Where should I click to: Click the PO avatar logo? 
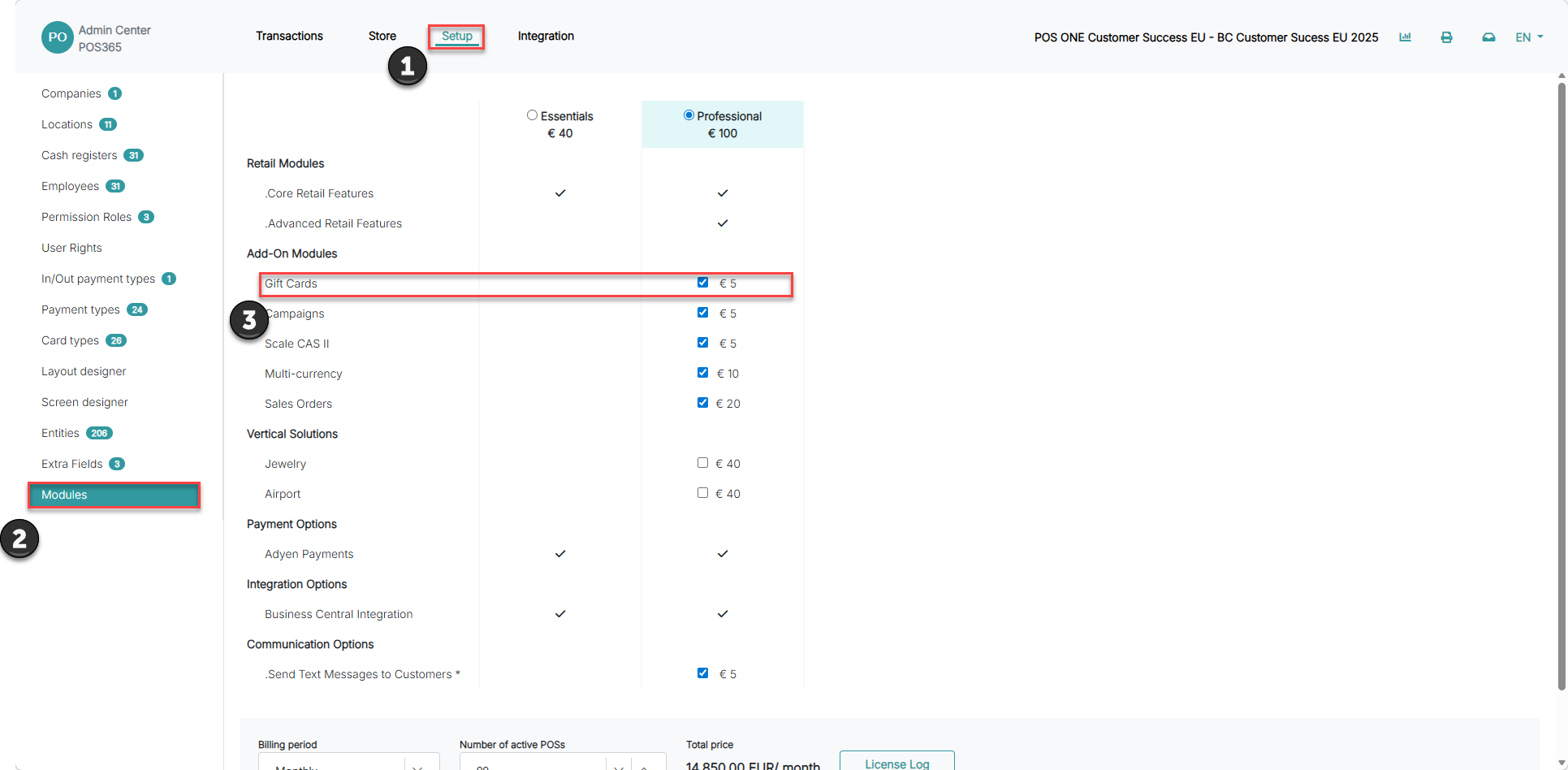pos(58,37)
